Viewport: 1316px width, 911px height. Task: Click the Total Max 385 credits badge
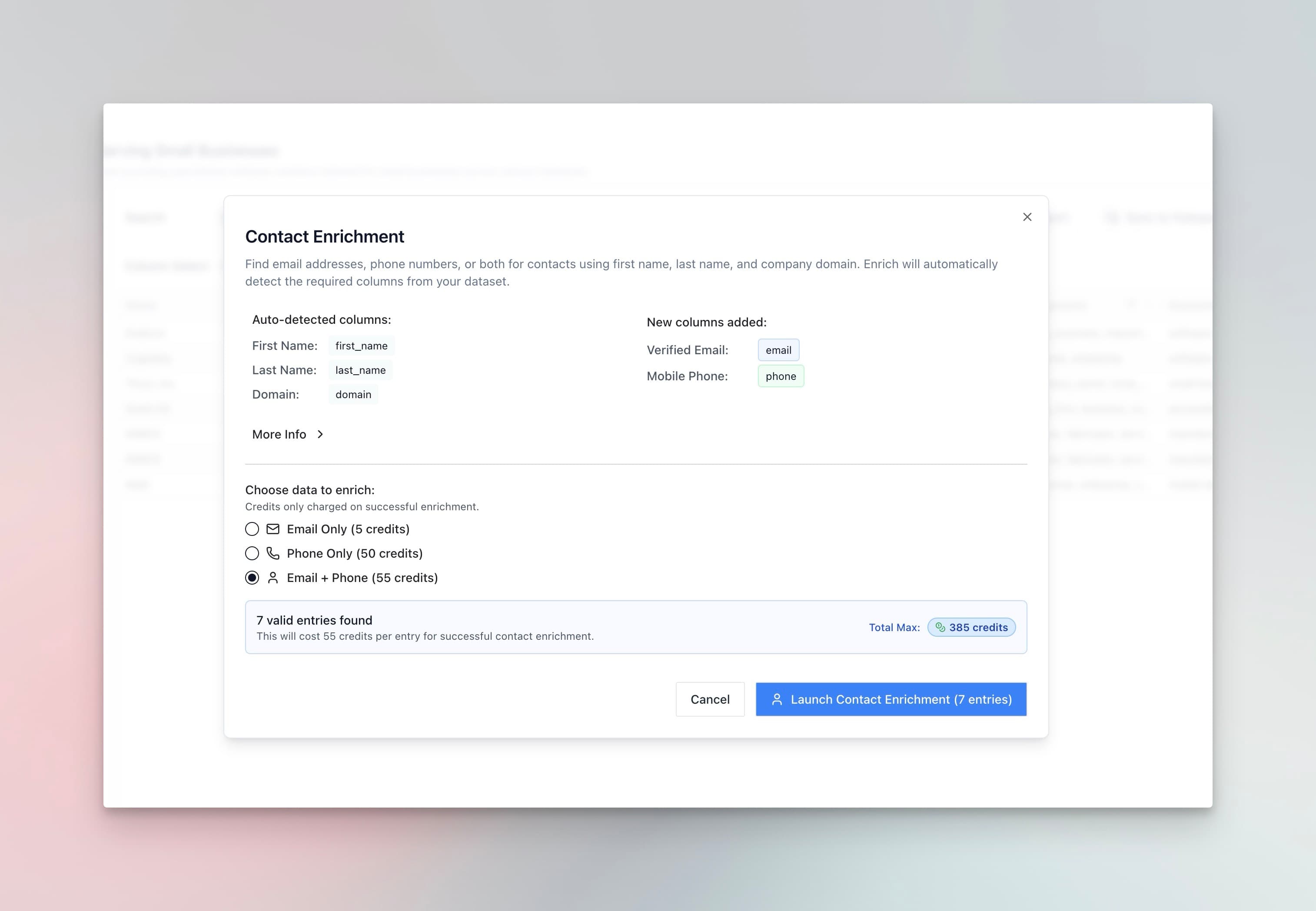tap(971, 627)
